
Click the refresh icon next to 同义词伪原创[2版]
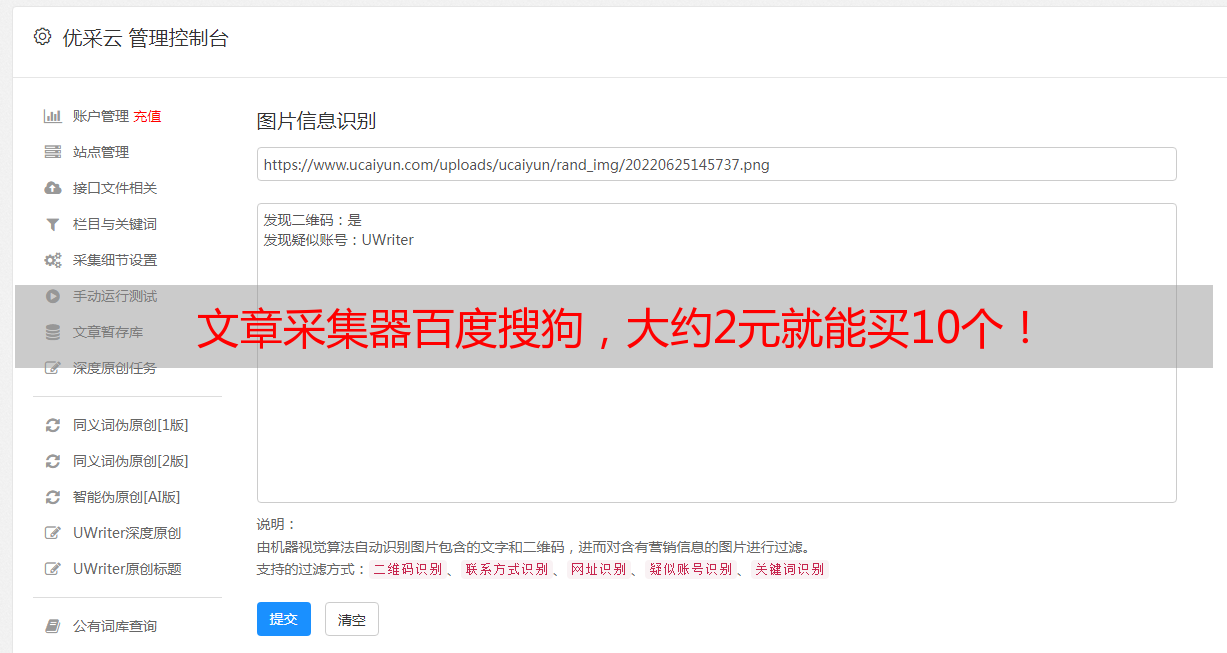pos(53,461)
